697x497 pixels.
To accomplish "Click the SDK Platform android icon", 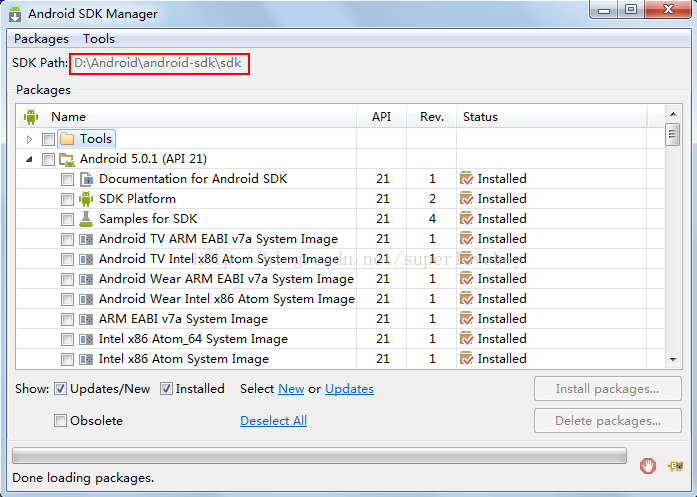I will [x=86, y=199].
